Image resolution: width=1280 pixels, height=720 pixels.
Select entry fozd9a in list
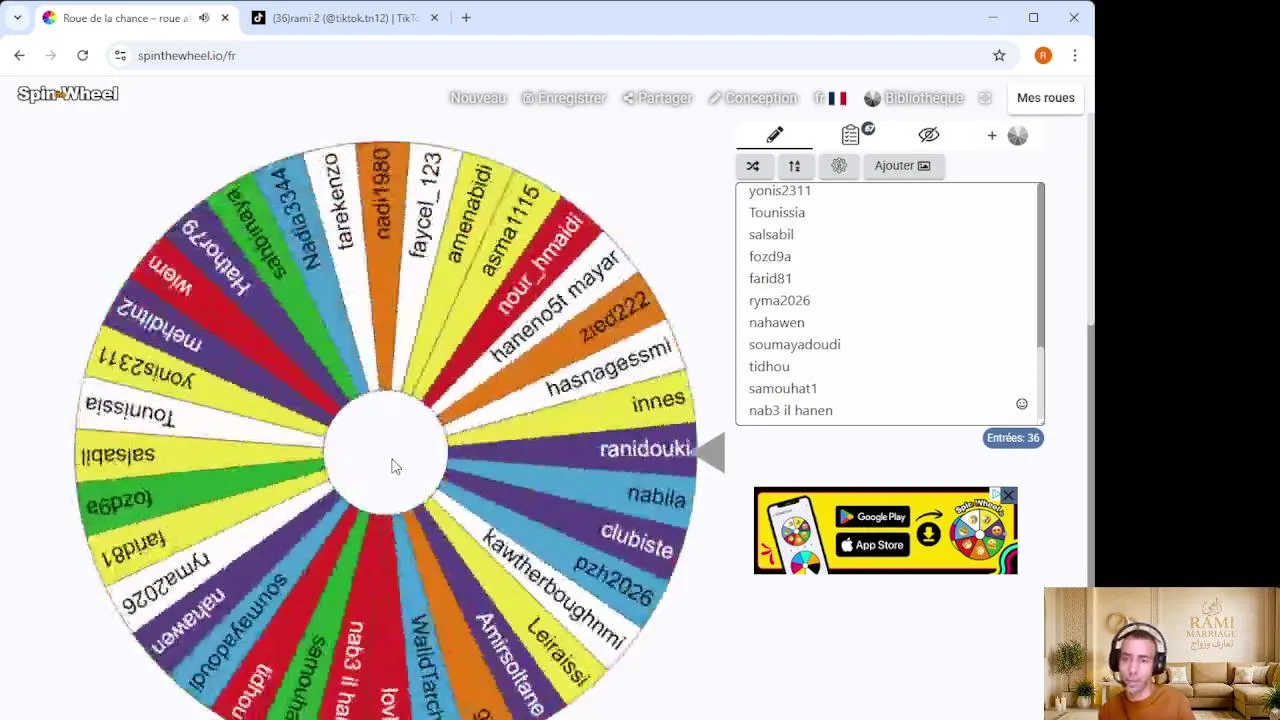tap(770, 256)
